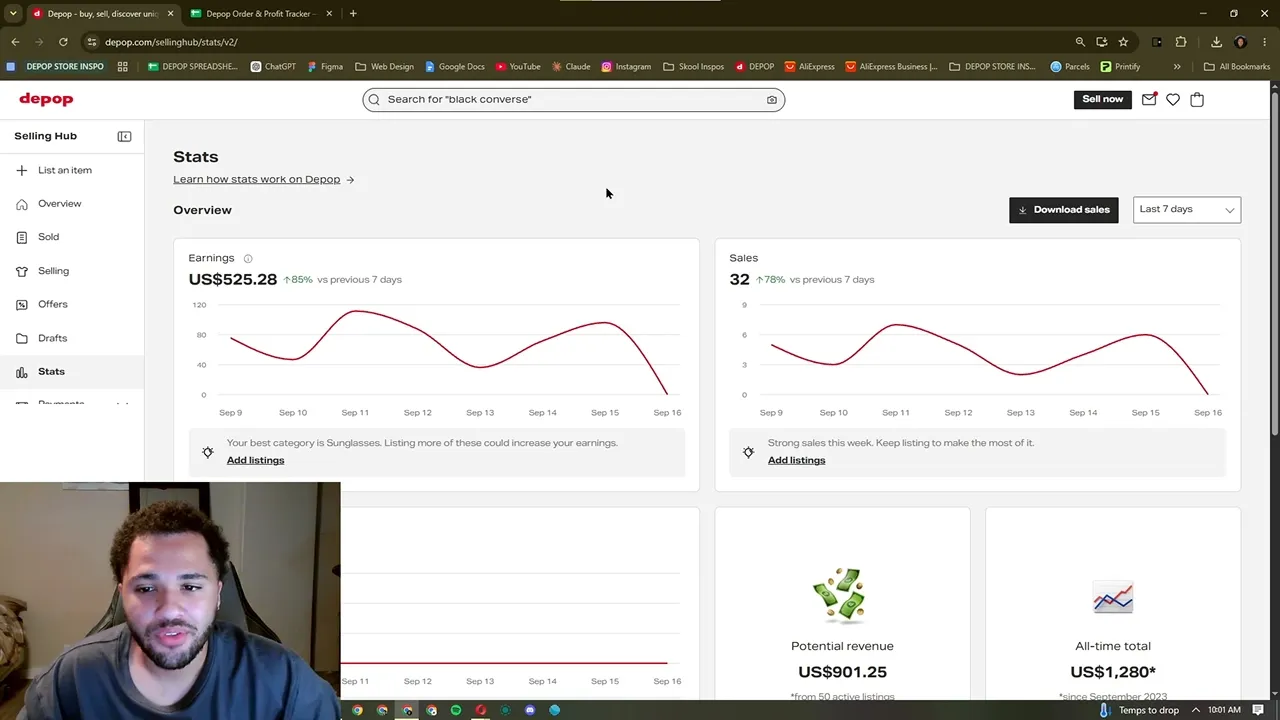Viewport: 1280px width, 720px height.
Task: Open the Last 7 days dropdown
Action: pyautogui.click(x=1186, y=209)
